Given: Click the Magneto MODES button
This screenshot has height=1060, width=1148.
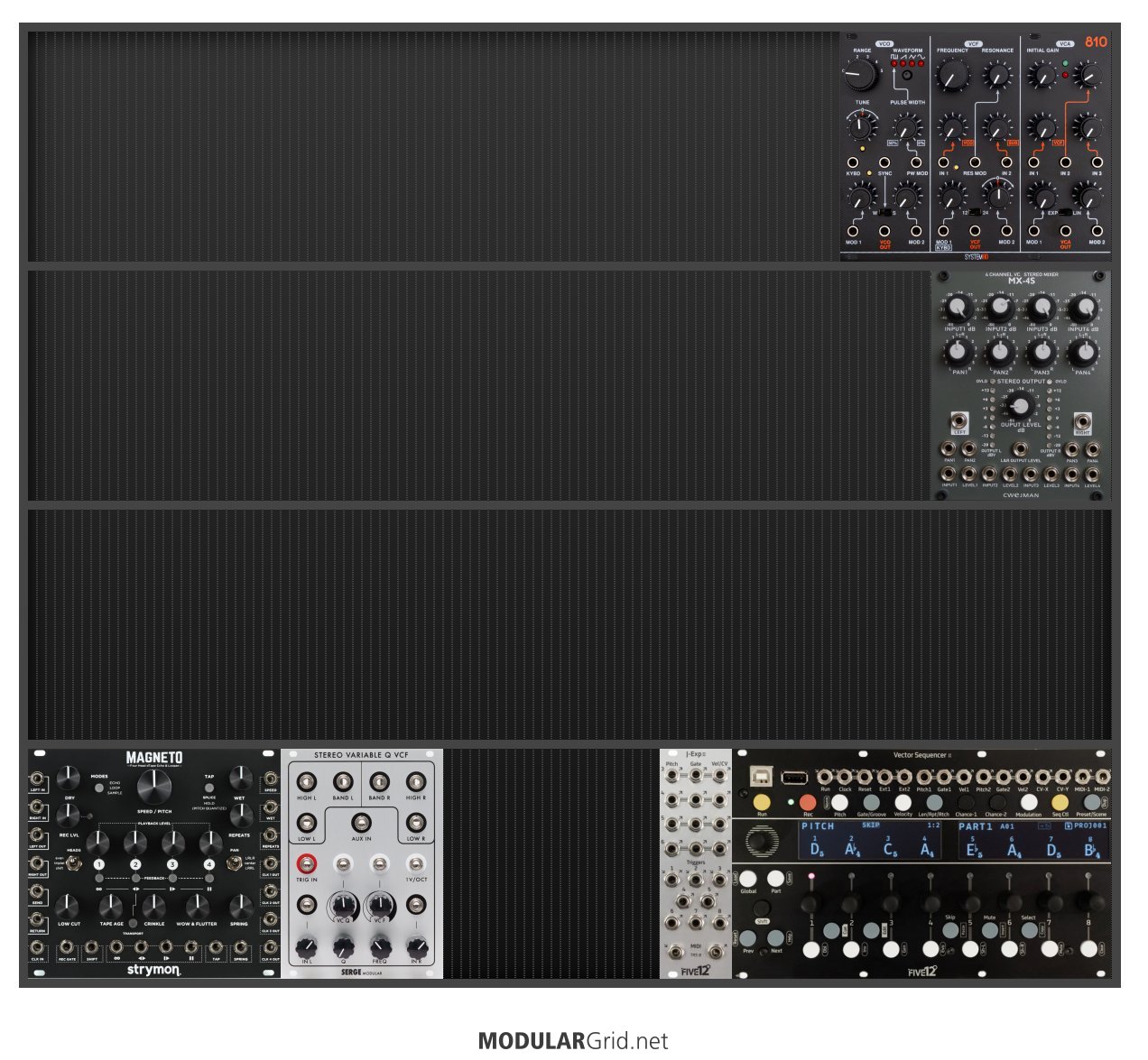Looking at the screenshot, I should pyautogui.click(x=98, y=788).
